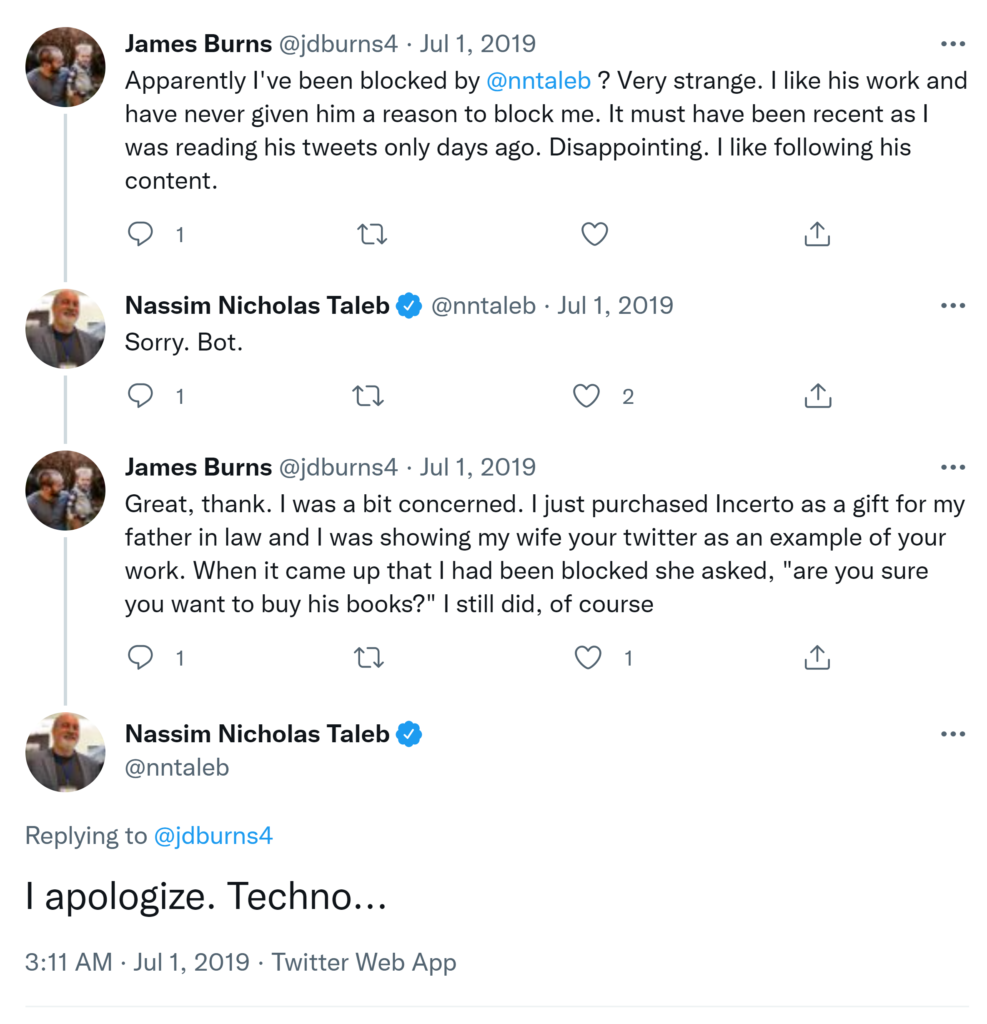Open James Burns' profile picture on the top tweet
Image resolution: width=987 pixels, height=1024 pixels.
(65, 67)
